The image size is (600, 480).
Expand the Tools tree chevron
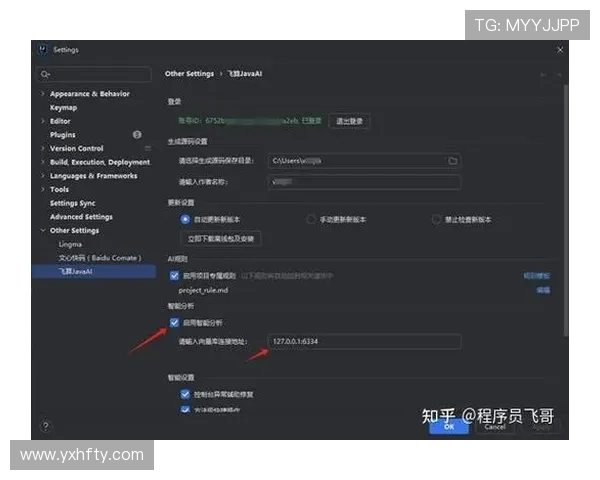(x=43, y=189)
